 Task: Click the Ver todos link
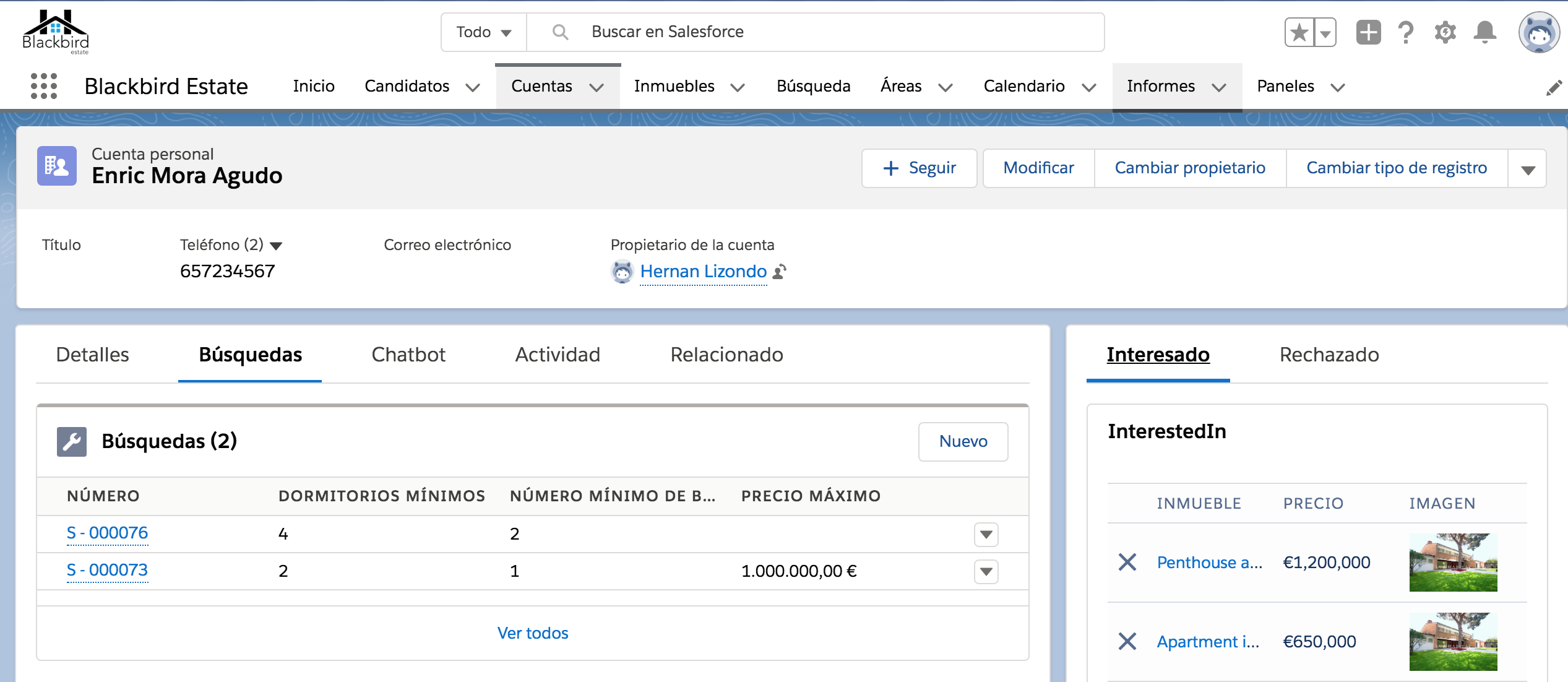click(533, 633)
